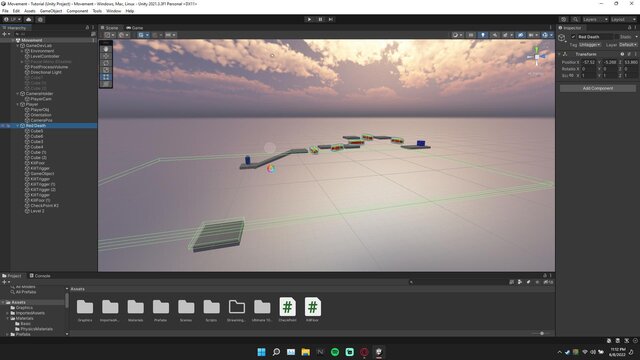Screen dimensions: 640x360
Task: Open the Layout dropdown in the top toolbar
Action: (x=623, y=19)
